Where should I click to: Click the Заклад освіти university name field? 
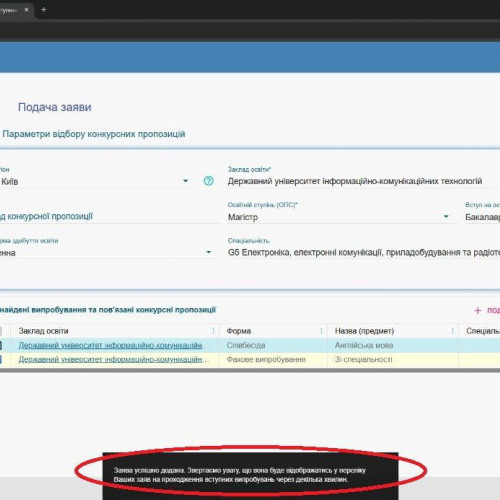[x=364, y=181]
